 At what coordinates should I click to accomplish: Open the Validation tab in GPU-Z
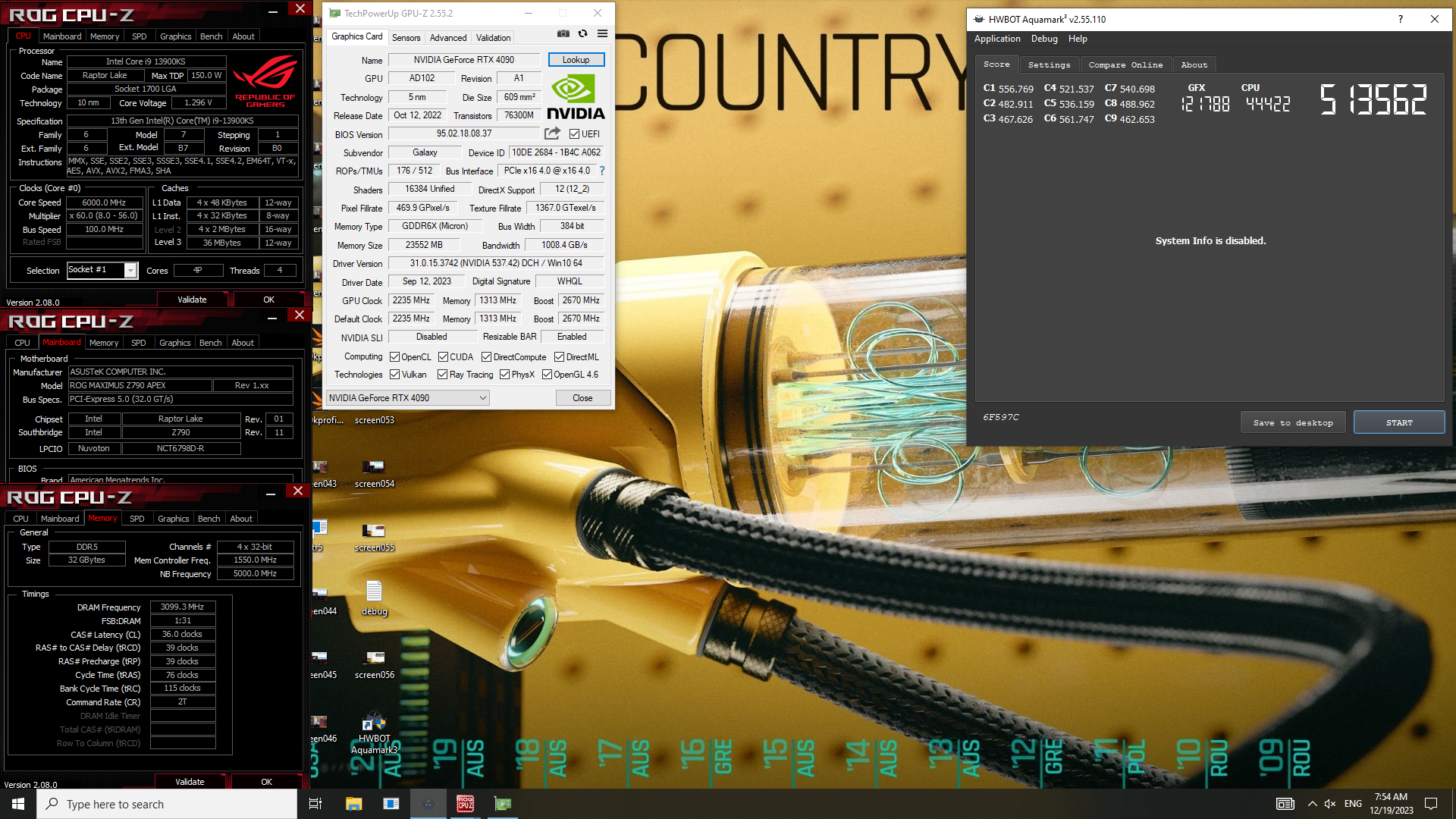493,37
